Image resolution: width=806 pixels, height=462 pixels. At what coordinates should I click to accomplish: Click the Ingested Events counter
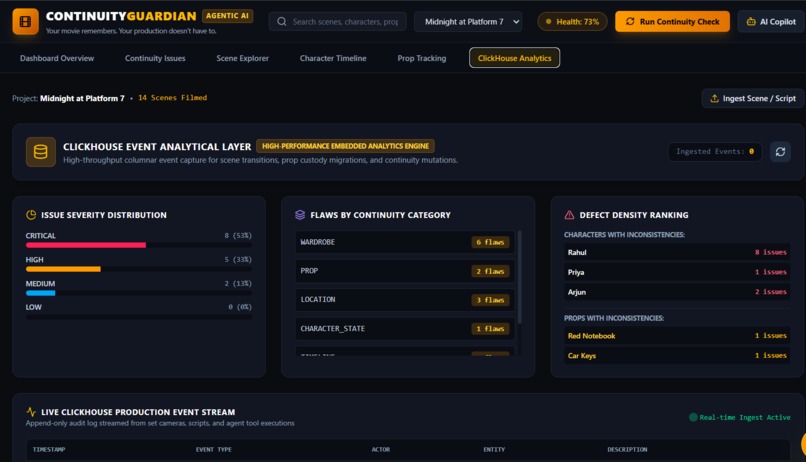pos(715,152)
